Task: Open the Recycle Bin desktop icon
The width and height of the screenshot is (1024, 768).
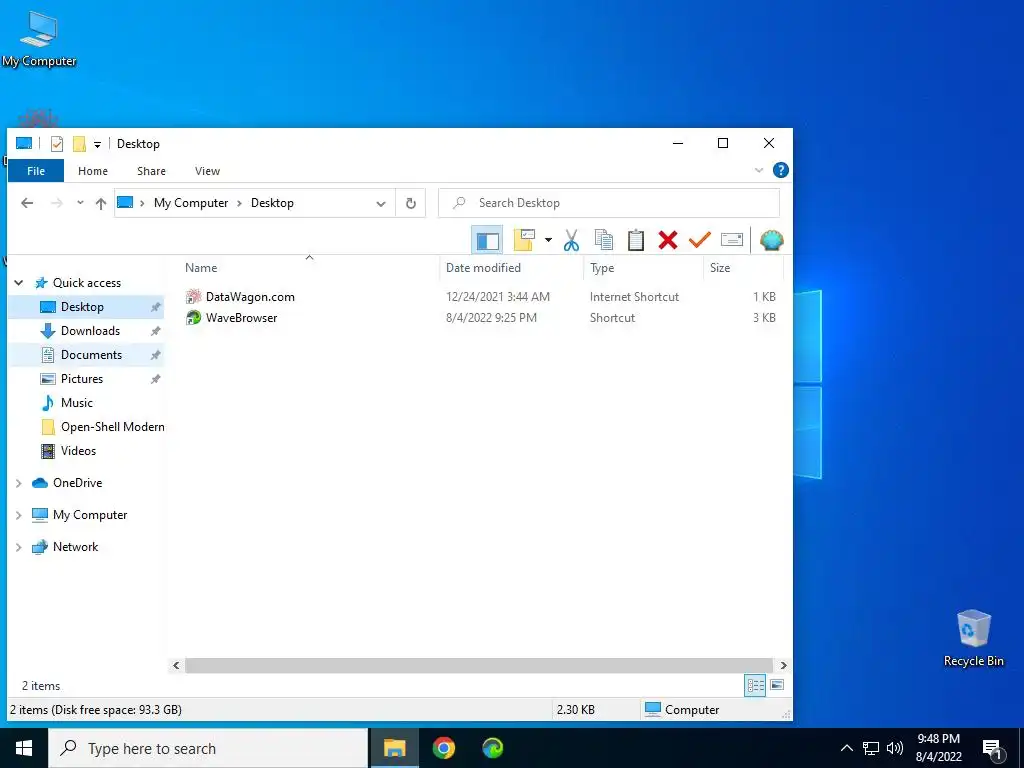Action: click(973, 638)
